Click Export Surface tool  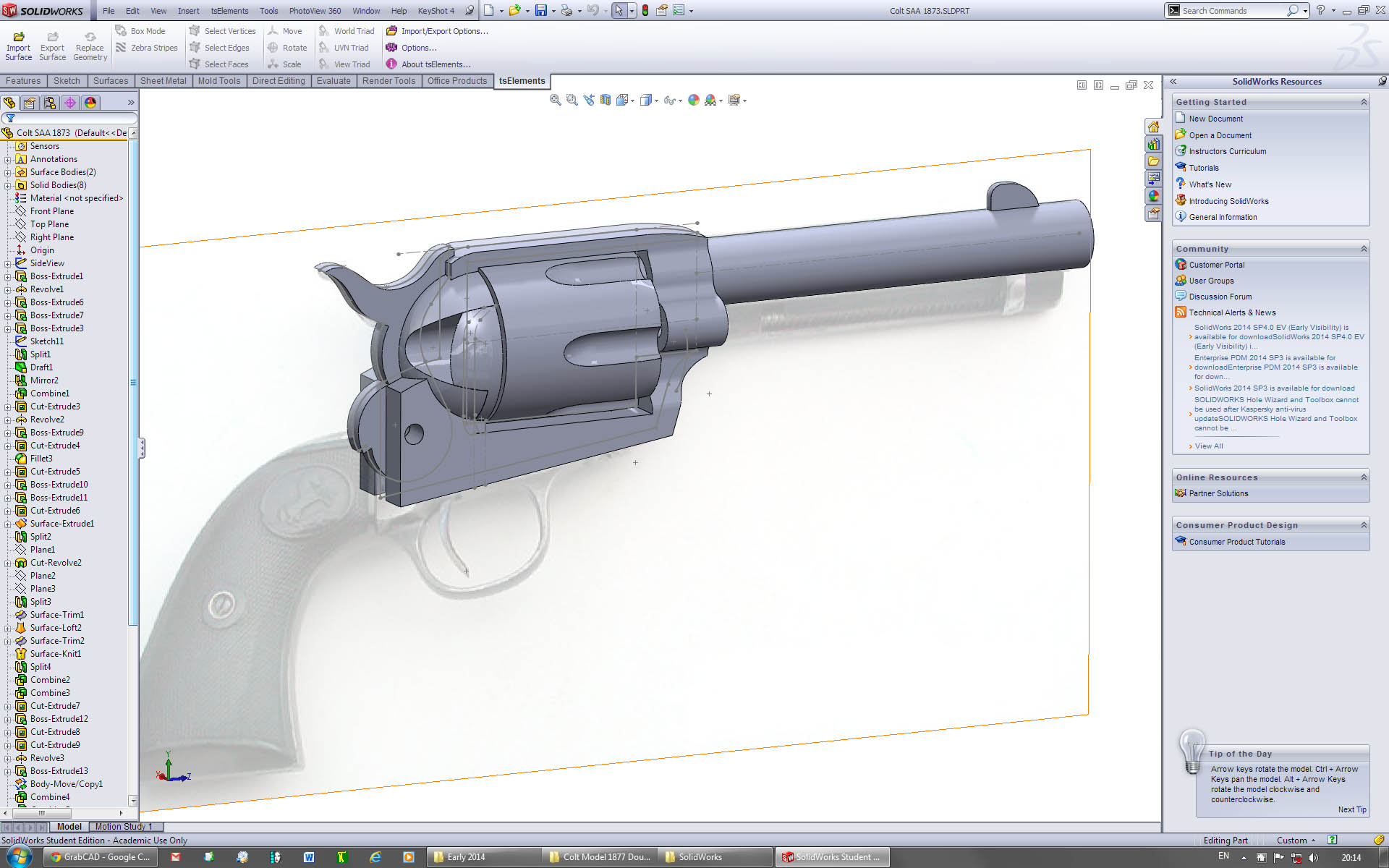(x=52, y=46)
